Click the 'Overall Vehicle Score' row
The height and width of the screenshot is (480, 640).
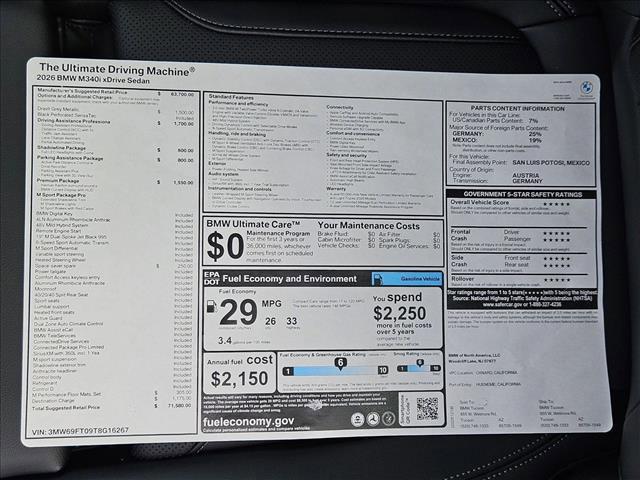[511, 203]
